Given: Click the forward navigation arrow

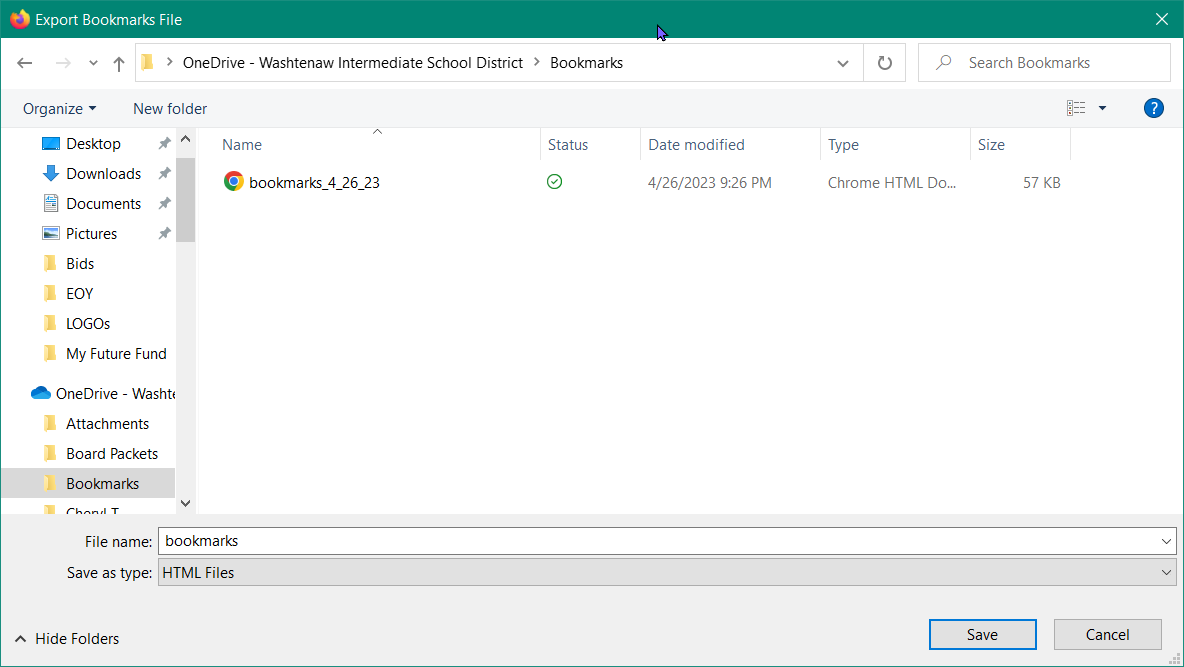Looking at the screenshot, I should 63,63.
